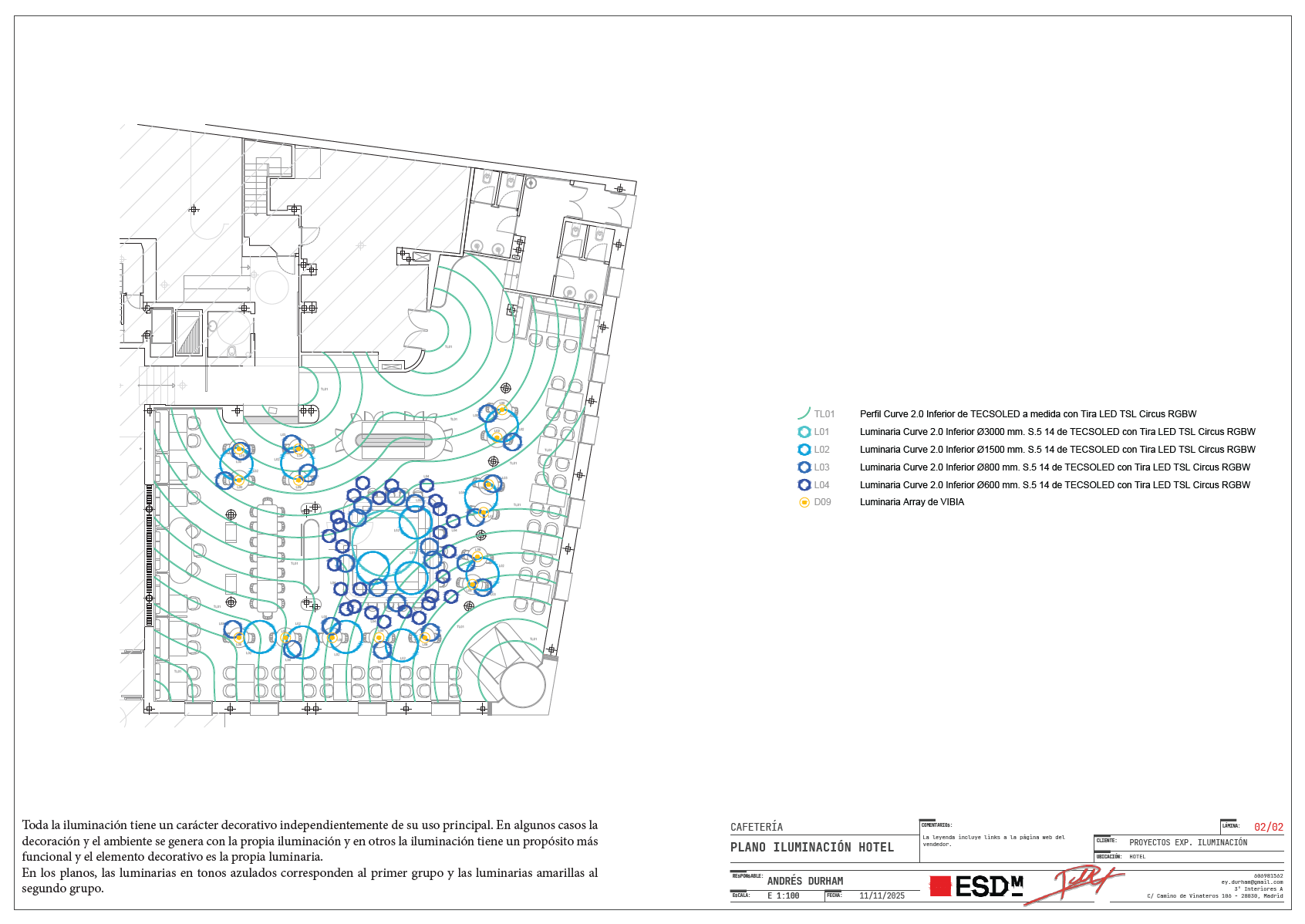Click the TL01 legend code label
1305x924 pixels.
824,414
